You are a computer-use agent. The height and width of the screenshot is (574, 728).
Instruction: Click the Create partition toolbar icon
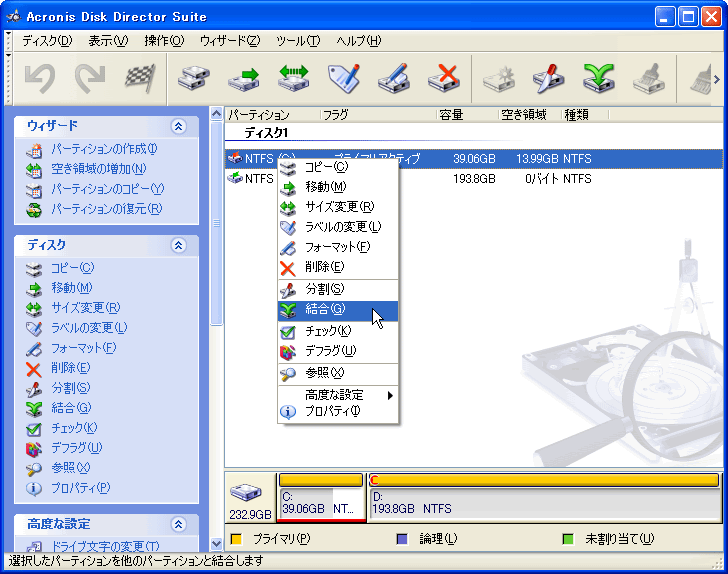point(499,78)
